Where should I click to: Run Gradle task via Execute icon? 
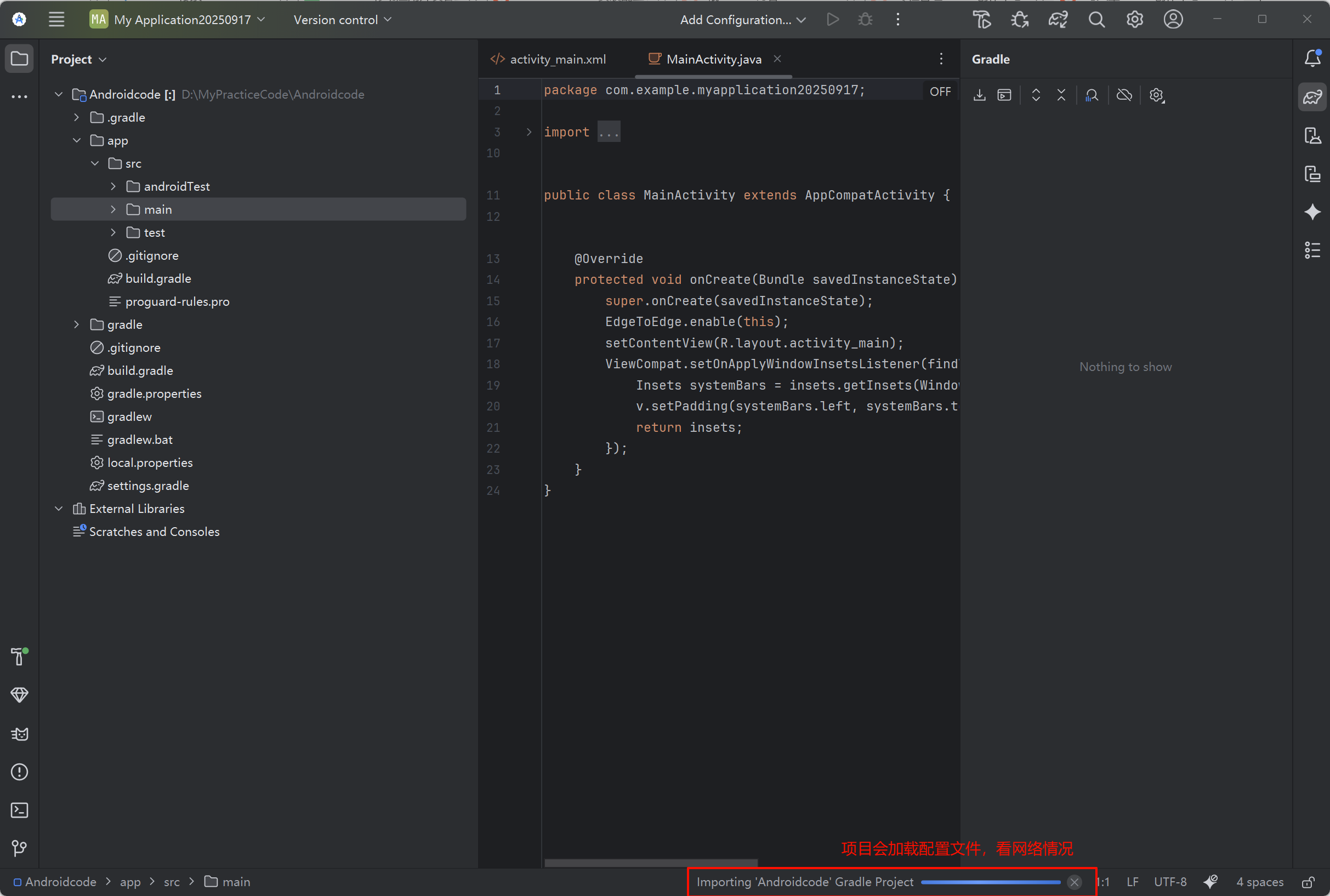tap(1004, 95)
